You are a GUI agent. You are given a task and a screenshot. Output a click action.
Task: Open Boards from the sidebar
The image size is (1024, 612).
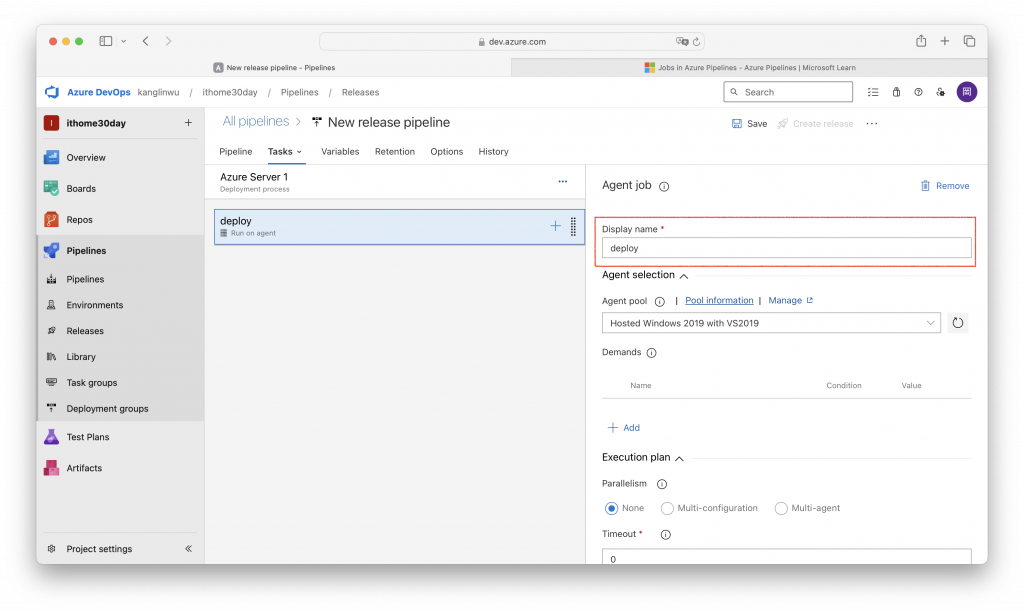(x=81, y=189)
